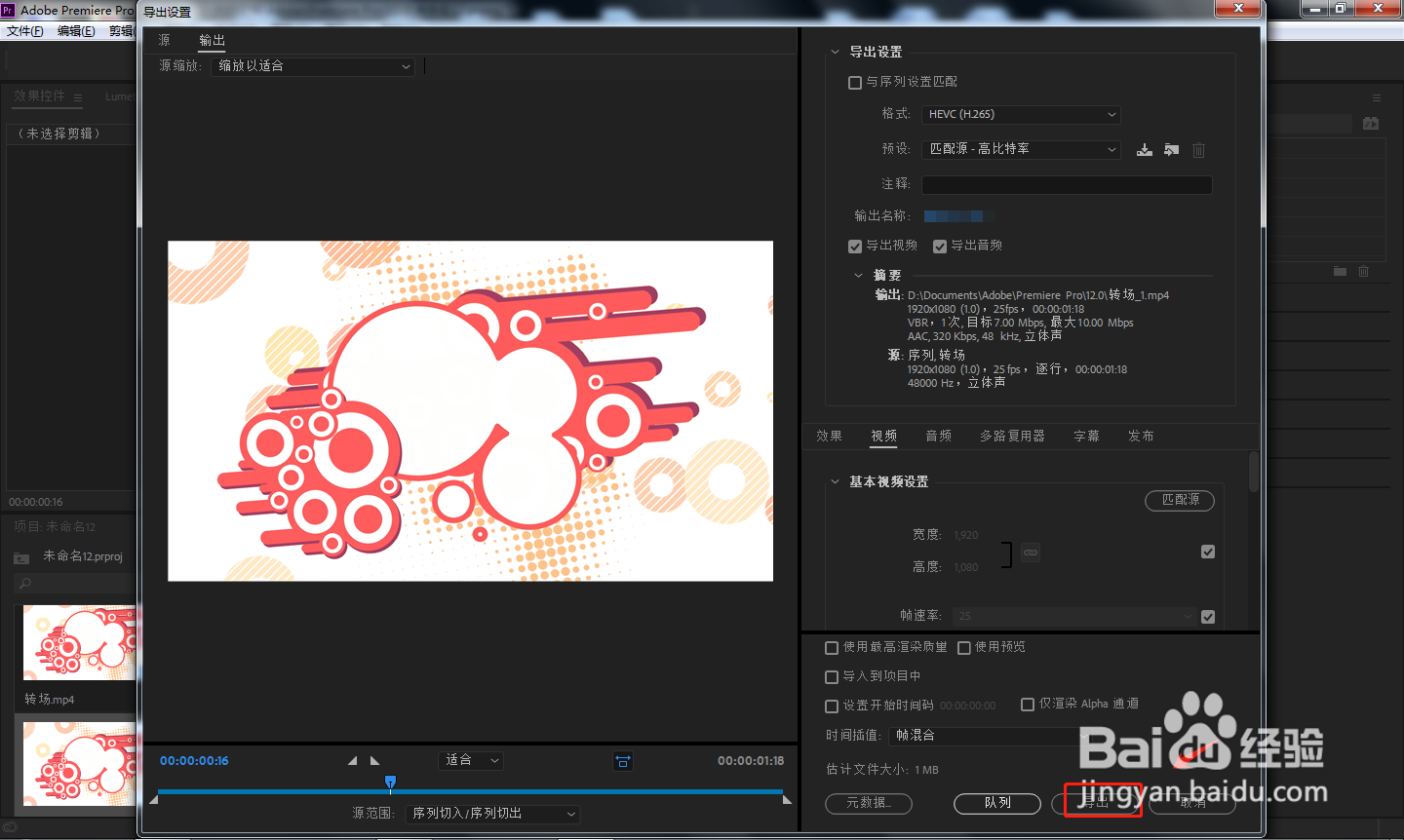Open the 文件(F) menu in Premiere
1404x840 pixels.
25,31
